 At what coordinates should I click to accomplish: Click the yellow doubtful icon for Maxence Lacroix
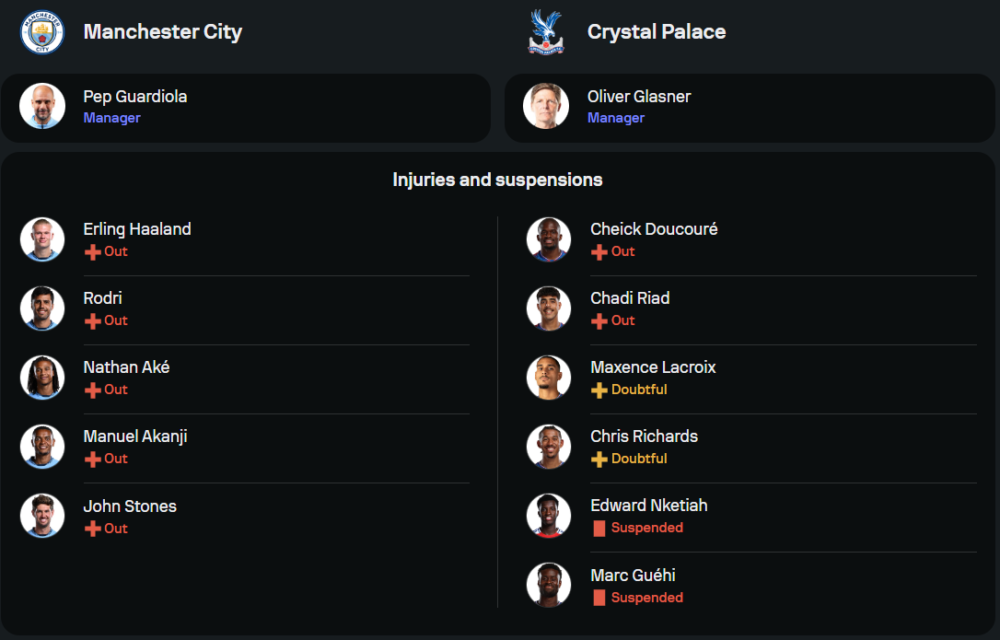coord(600,390)
